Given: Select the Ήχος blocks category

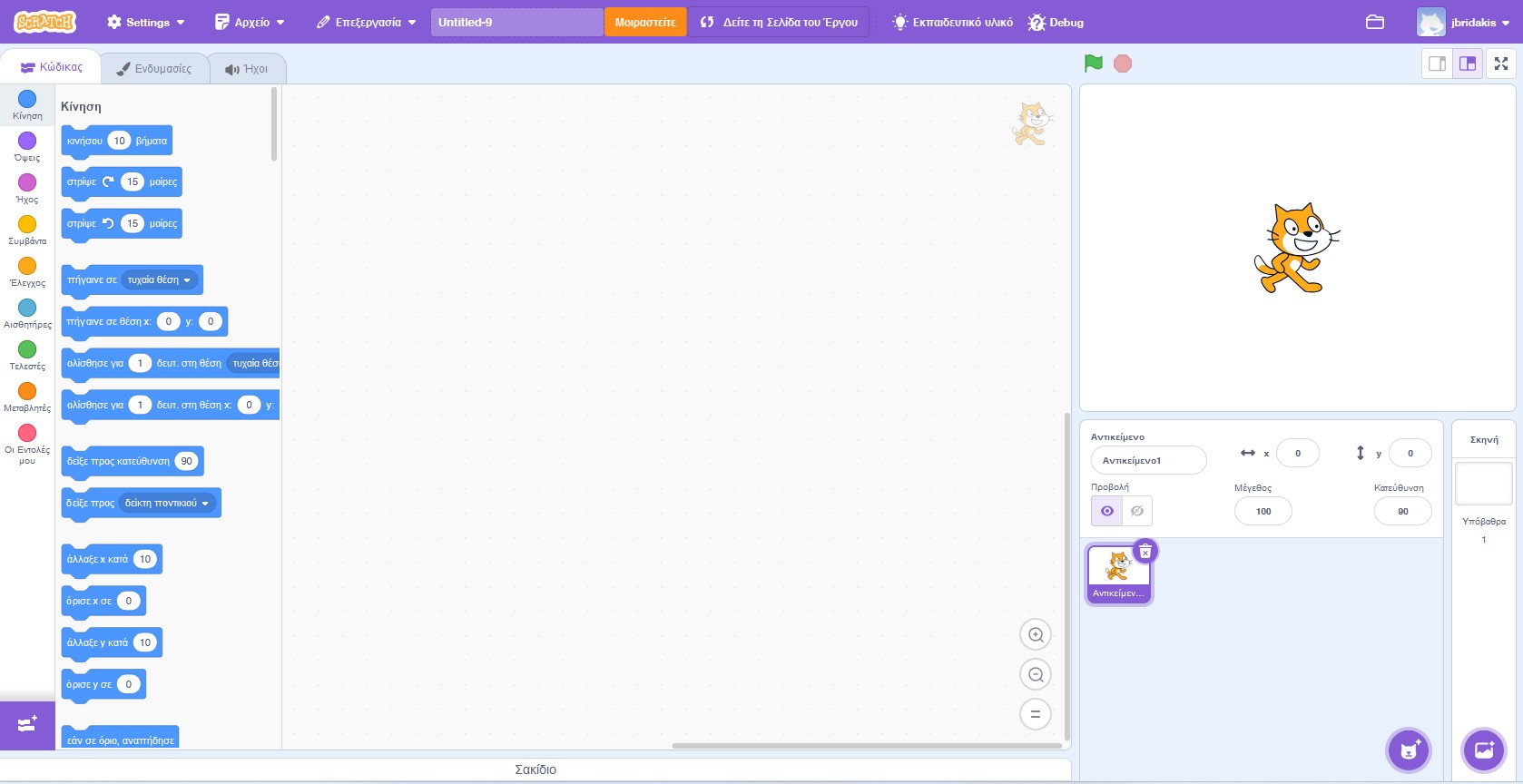Looking at the screenshot, I should [27, 189].
